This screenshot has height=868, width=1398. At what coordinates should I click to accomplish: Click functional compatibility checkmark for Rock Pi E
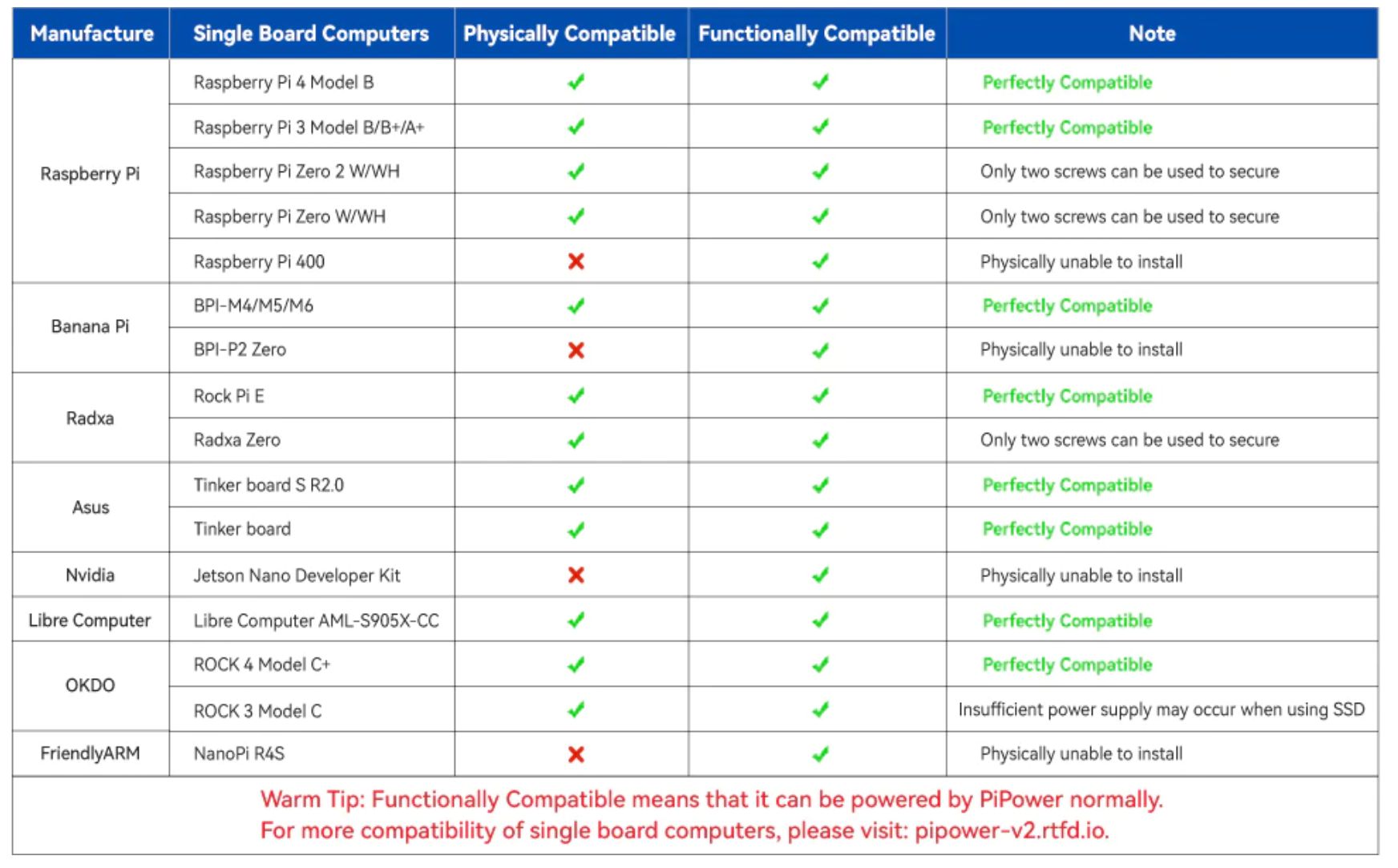click(x=820, y=395)
